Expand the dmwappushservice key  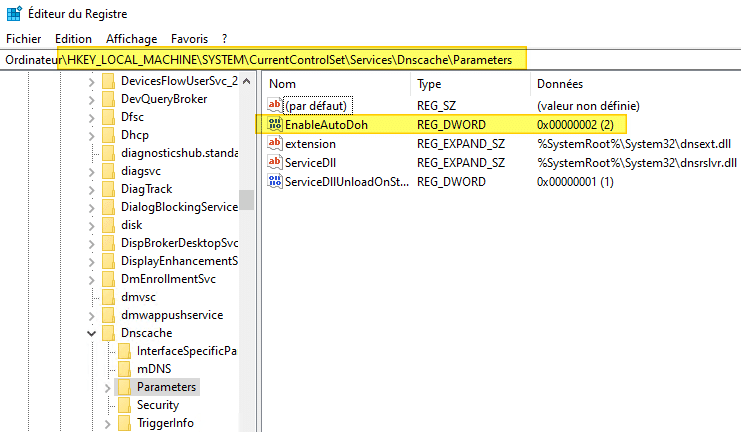click(x=92, y=316)
